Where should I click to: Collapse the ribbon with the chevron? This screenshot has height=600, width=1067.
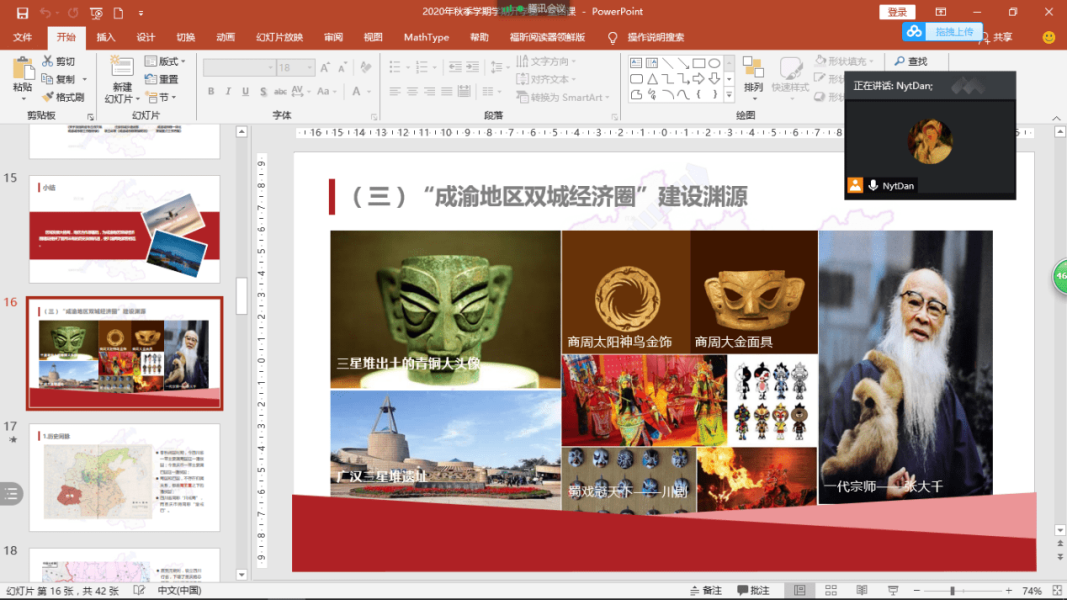(x=1056, y=118)
